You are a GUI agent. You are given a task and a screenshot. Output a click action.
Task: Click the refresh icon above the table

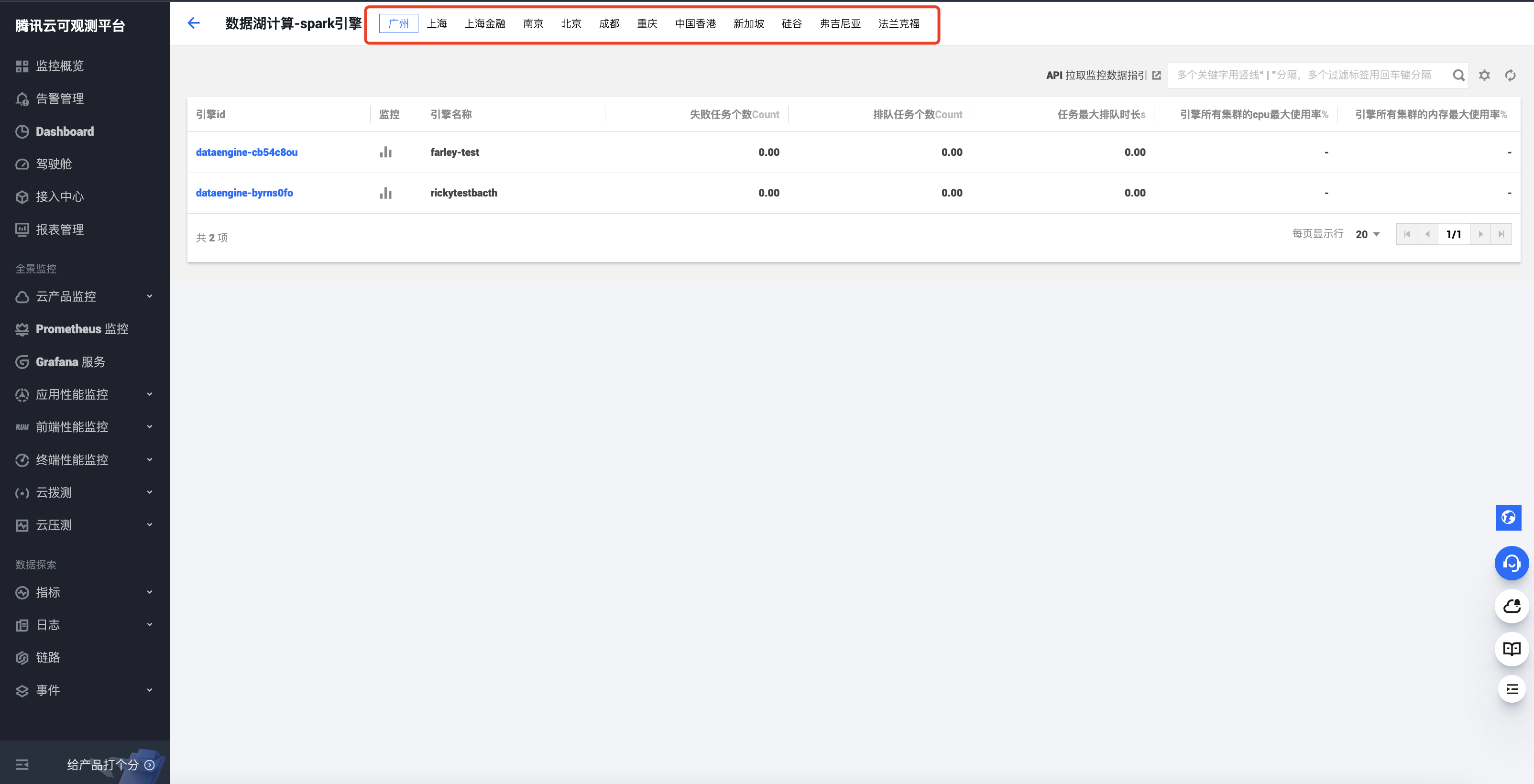pos(1510,75)
